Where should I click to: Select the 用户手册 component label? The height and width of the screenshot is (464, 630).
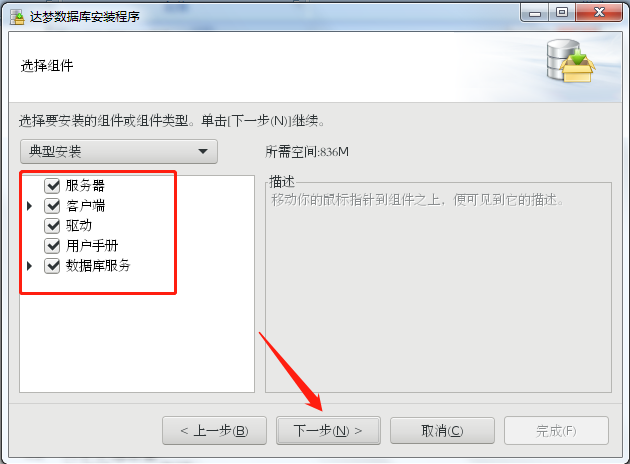[92, 245]
